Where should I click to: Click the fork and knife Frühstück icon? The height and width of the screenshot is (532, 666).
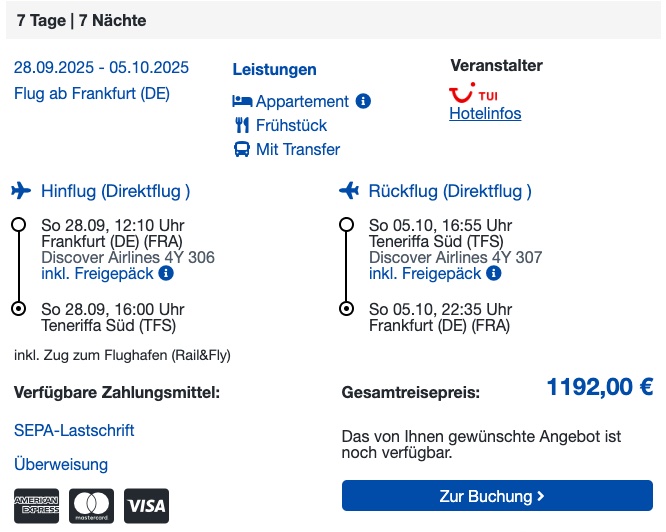tap(242, 125)
